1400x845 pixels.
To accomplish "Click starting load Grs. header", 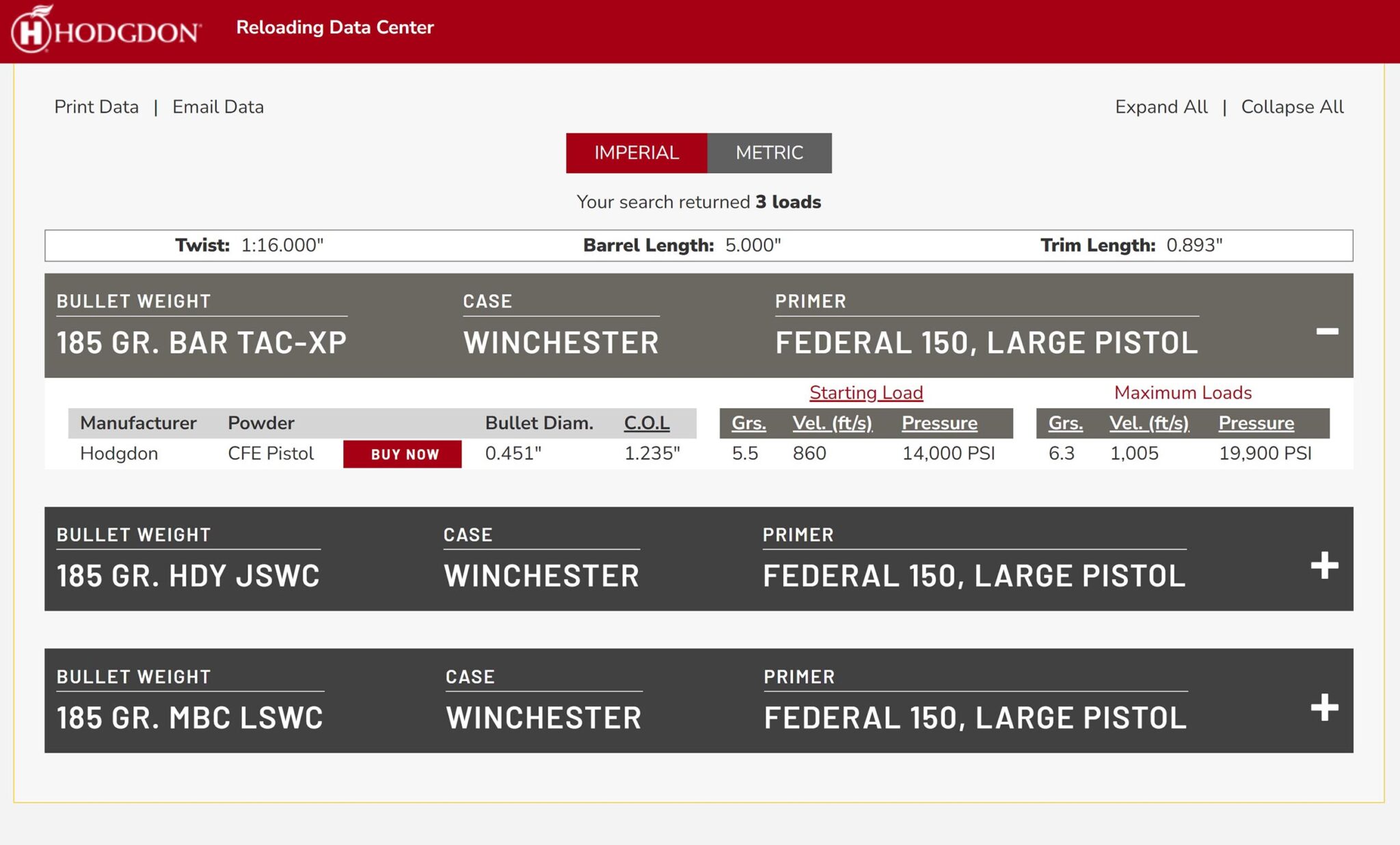I will click(749, 423).
